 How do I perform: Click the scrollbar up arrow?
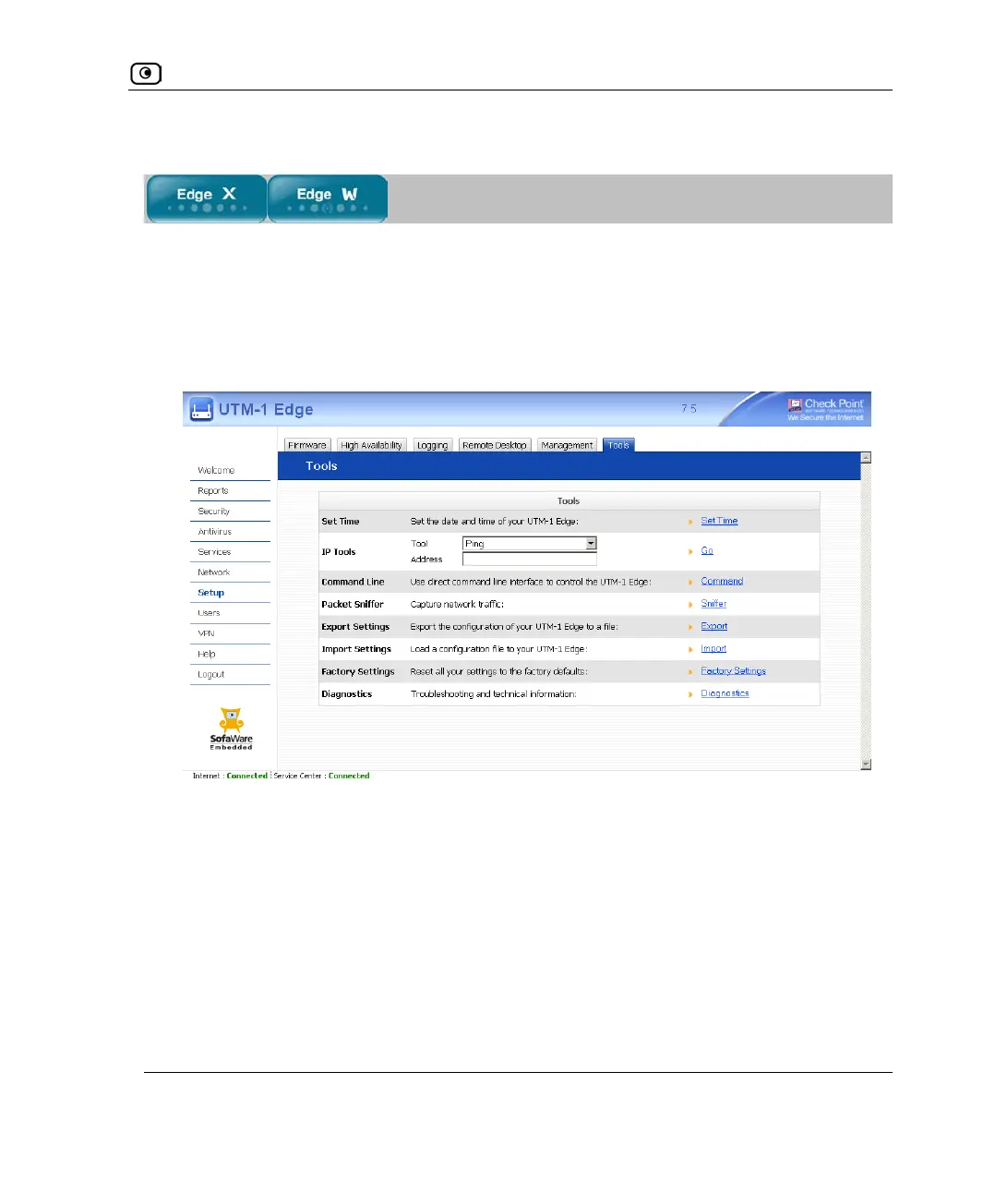tap(866, 457)
